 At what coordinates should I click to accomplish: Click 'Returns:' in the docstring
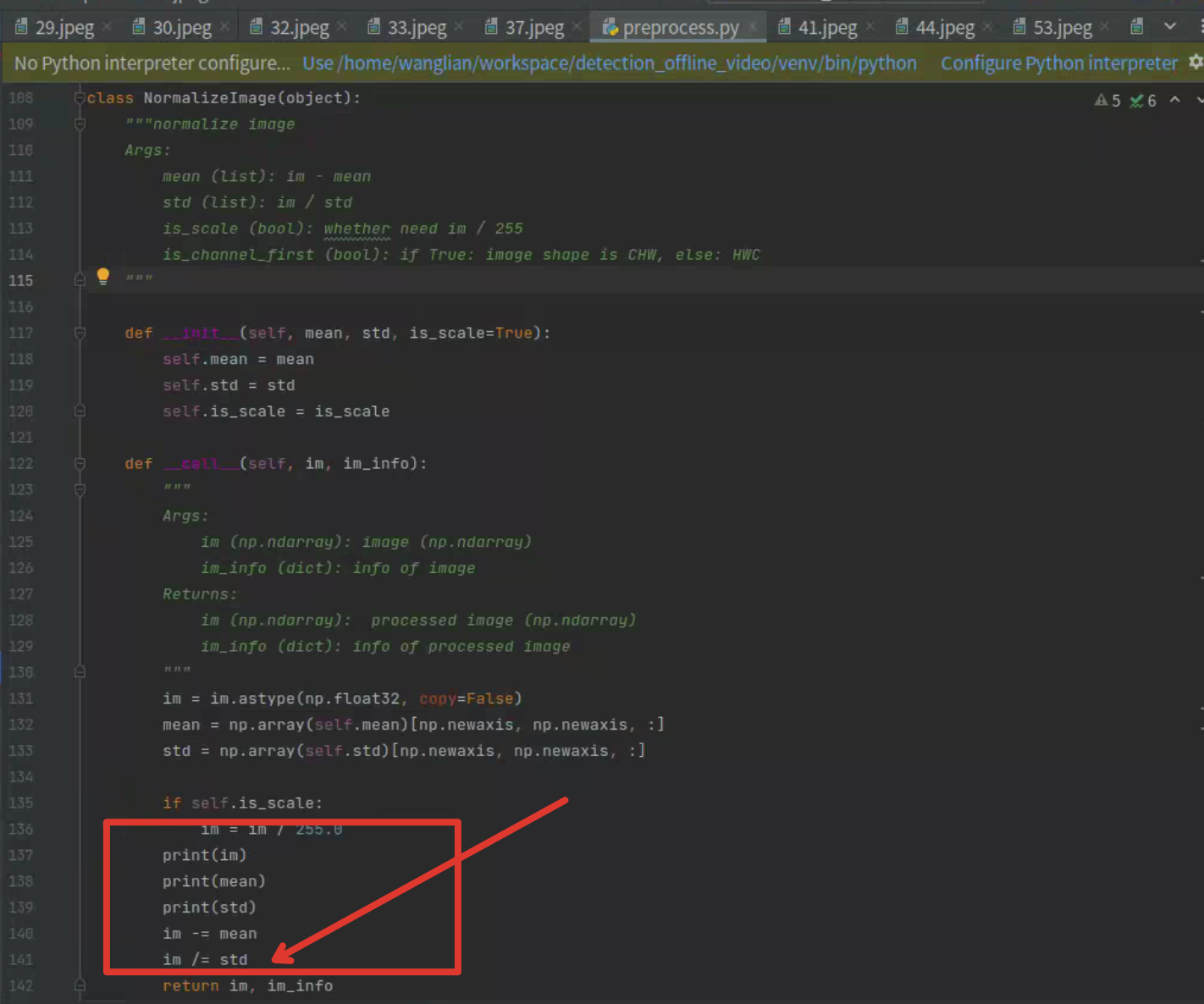coord(200,594)
